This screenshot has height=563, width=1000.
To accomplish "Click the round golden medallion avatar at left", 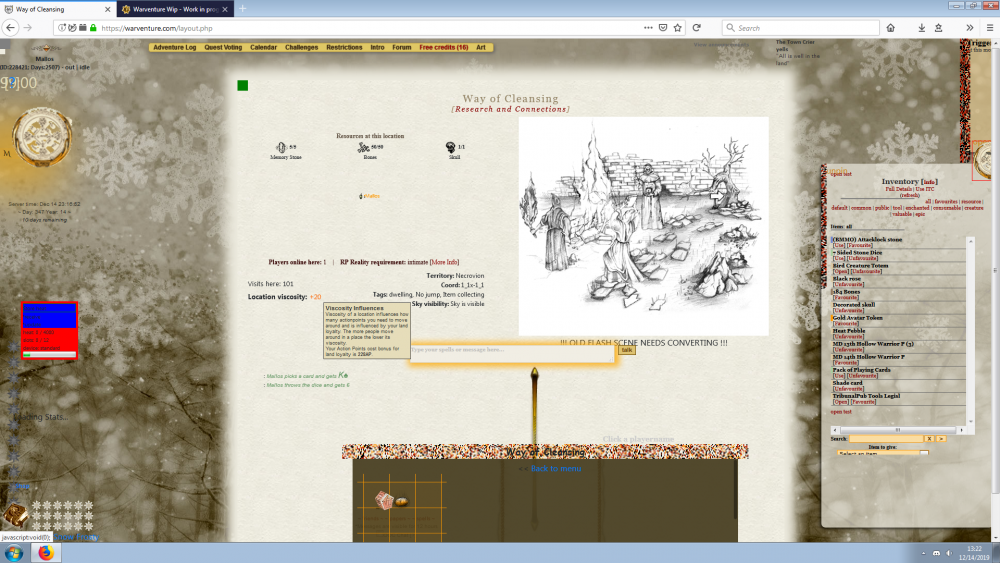I will click(42, 136).
